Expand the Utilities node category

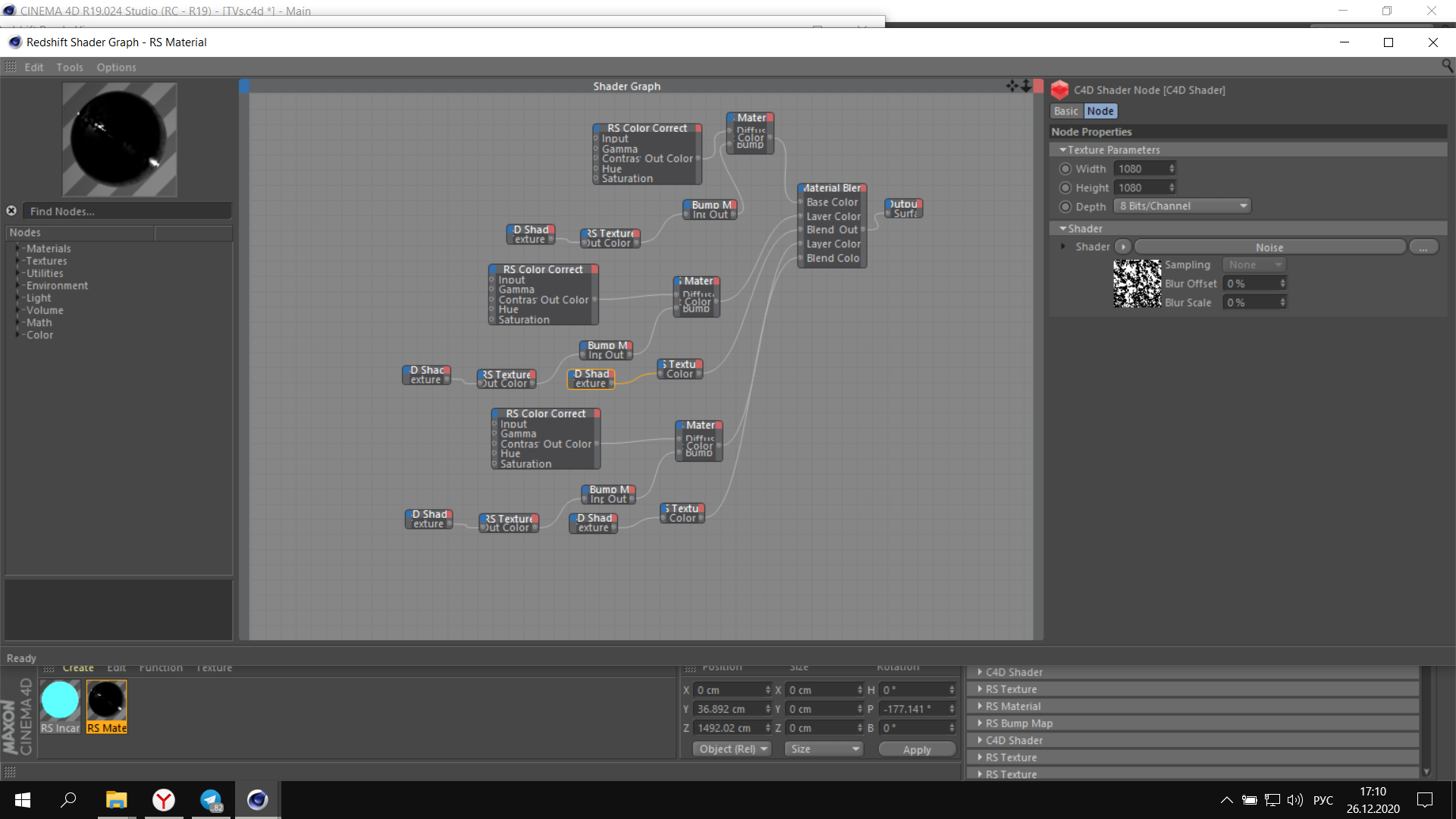point(18,273)
